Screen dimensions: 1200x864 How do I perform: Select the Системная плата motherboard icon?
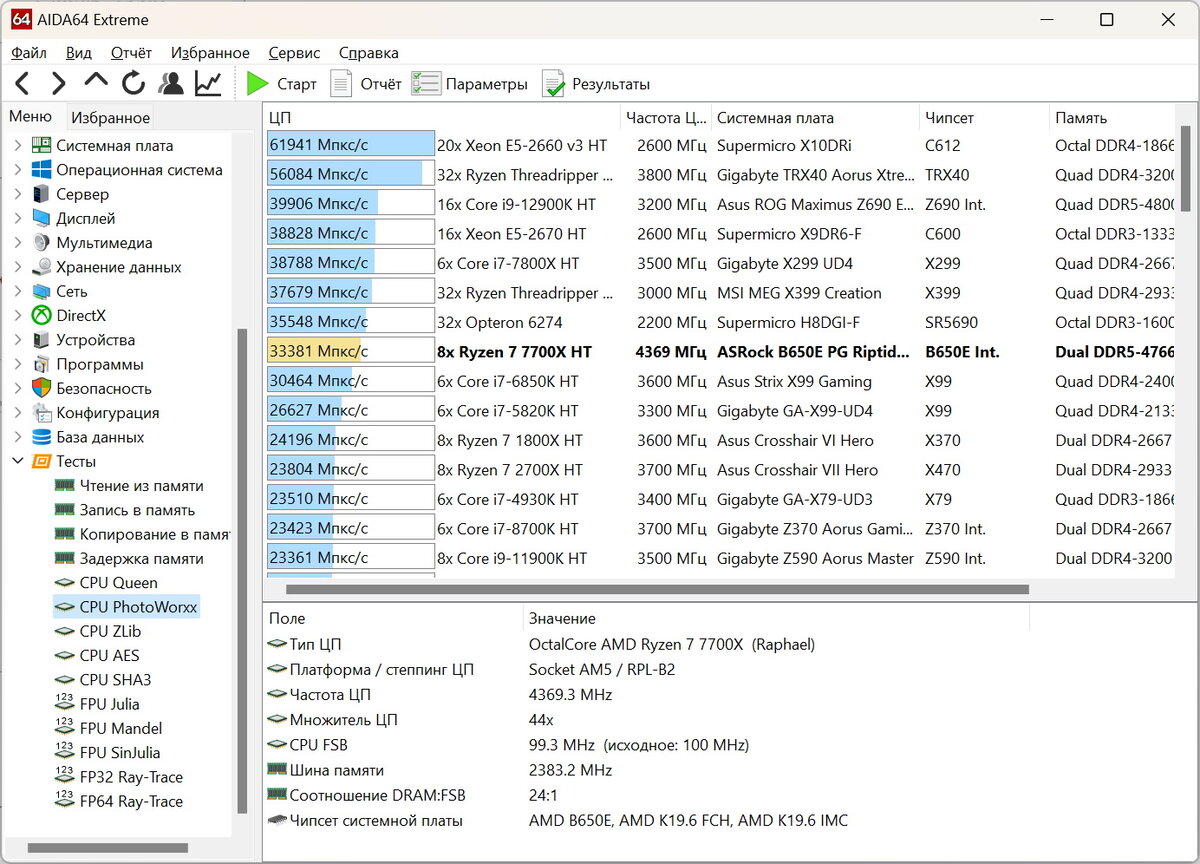pos(41,146)
